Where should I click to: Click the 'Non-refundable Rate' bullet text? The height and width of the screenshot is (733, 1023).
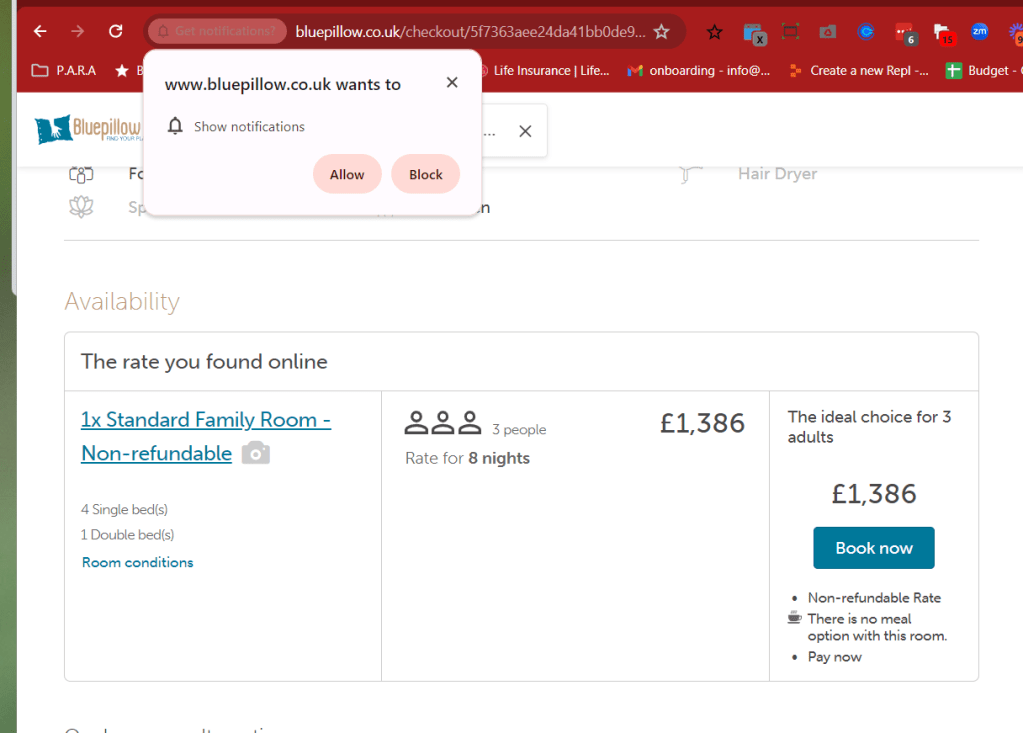coord(874,597)
